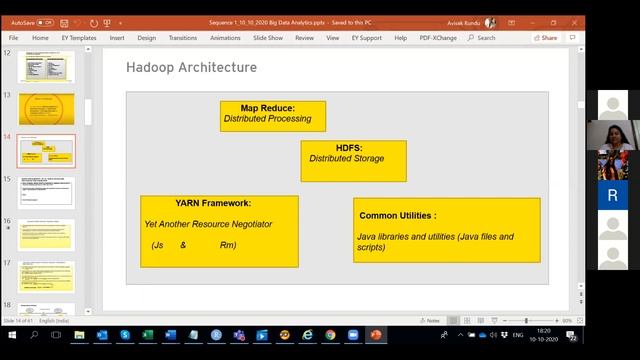Expand the system tray hidden icons chevron
Viewport: 640px width, 360px height.
(x=460, y=335)
